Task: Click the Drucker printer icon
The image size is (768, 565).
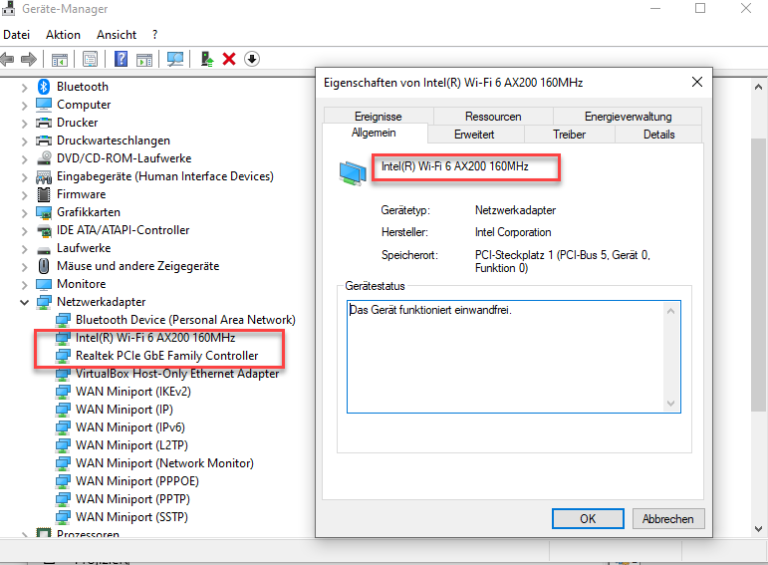Action: pyautogui.click(x=44, y=122)
